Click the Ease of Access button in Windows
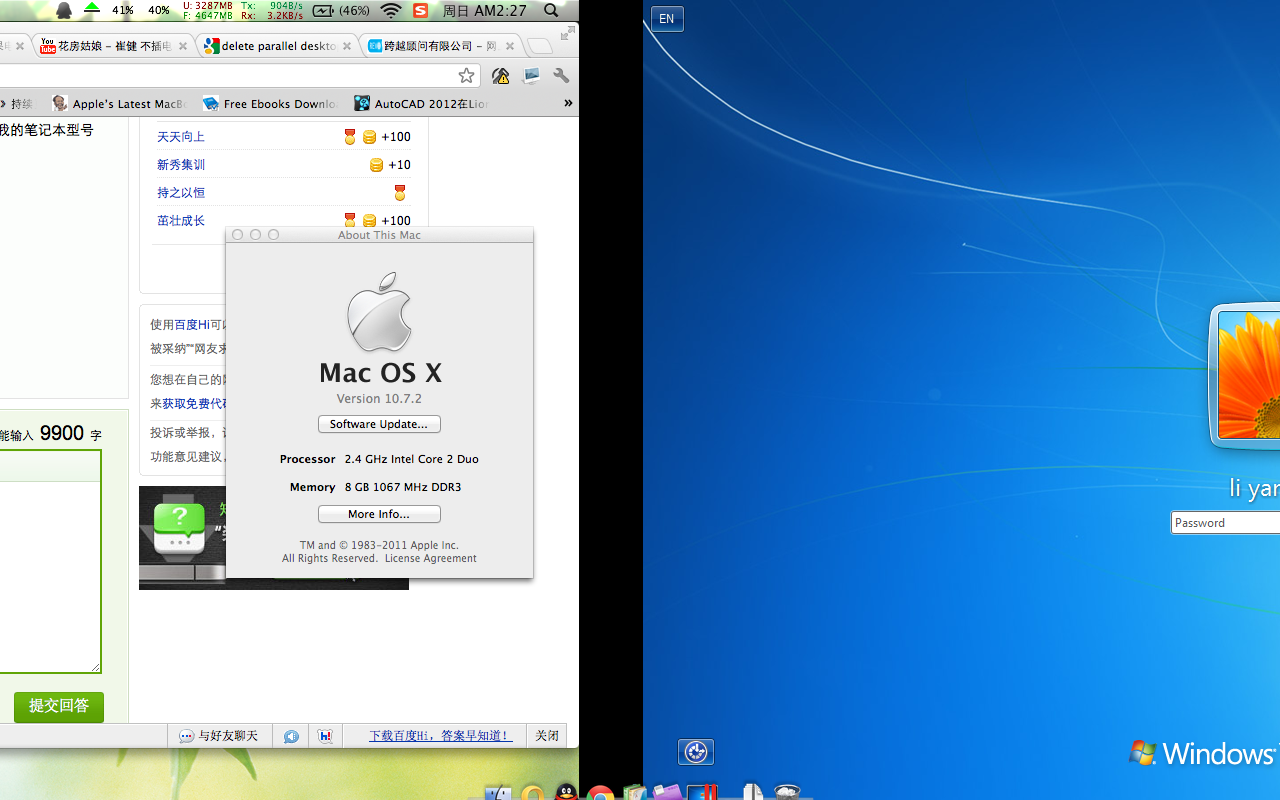1280x800 pixels. pyautogui.click(x=696, y=752)
